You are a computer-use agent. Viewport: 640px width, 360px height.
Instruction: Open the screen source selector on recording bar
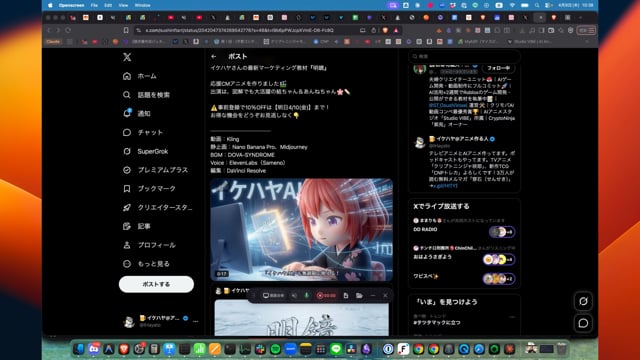tap(273, 296)
